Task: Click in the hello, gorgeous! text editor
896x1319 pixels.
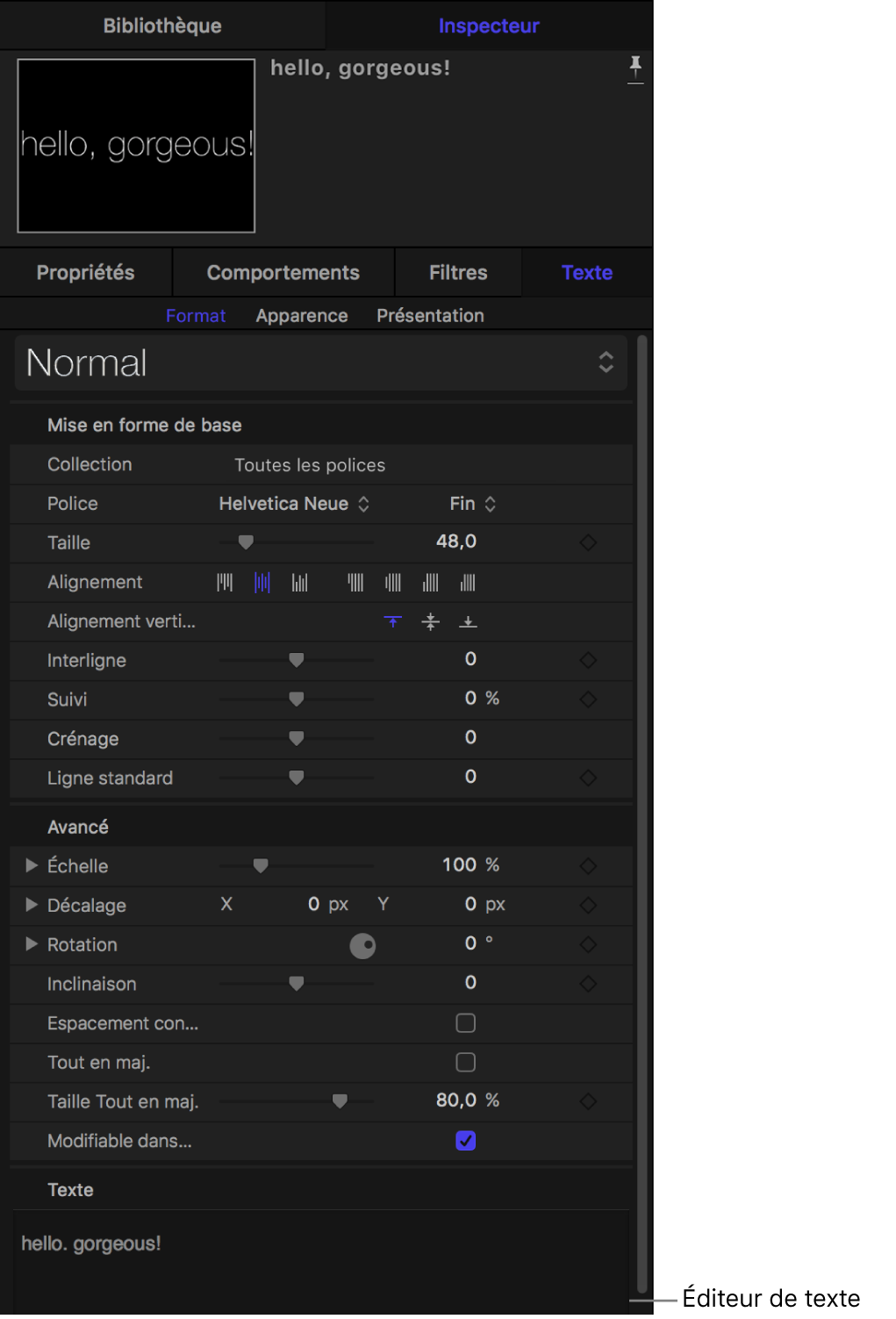Action: 321,1255
